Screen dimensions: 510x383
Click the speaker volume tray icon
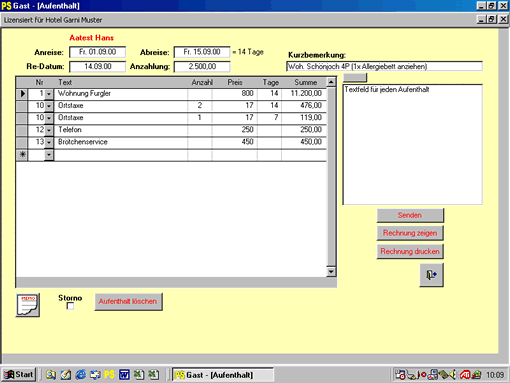click(x=453, y=375)
